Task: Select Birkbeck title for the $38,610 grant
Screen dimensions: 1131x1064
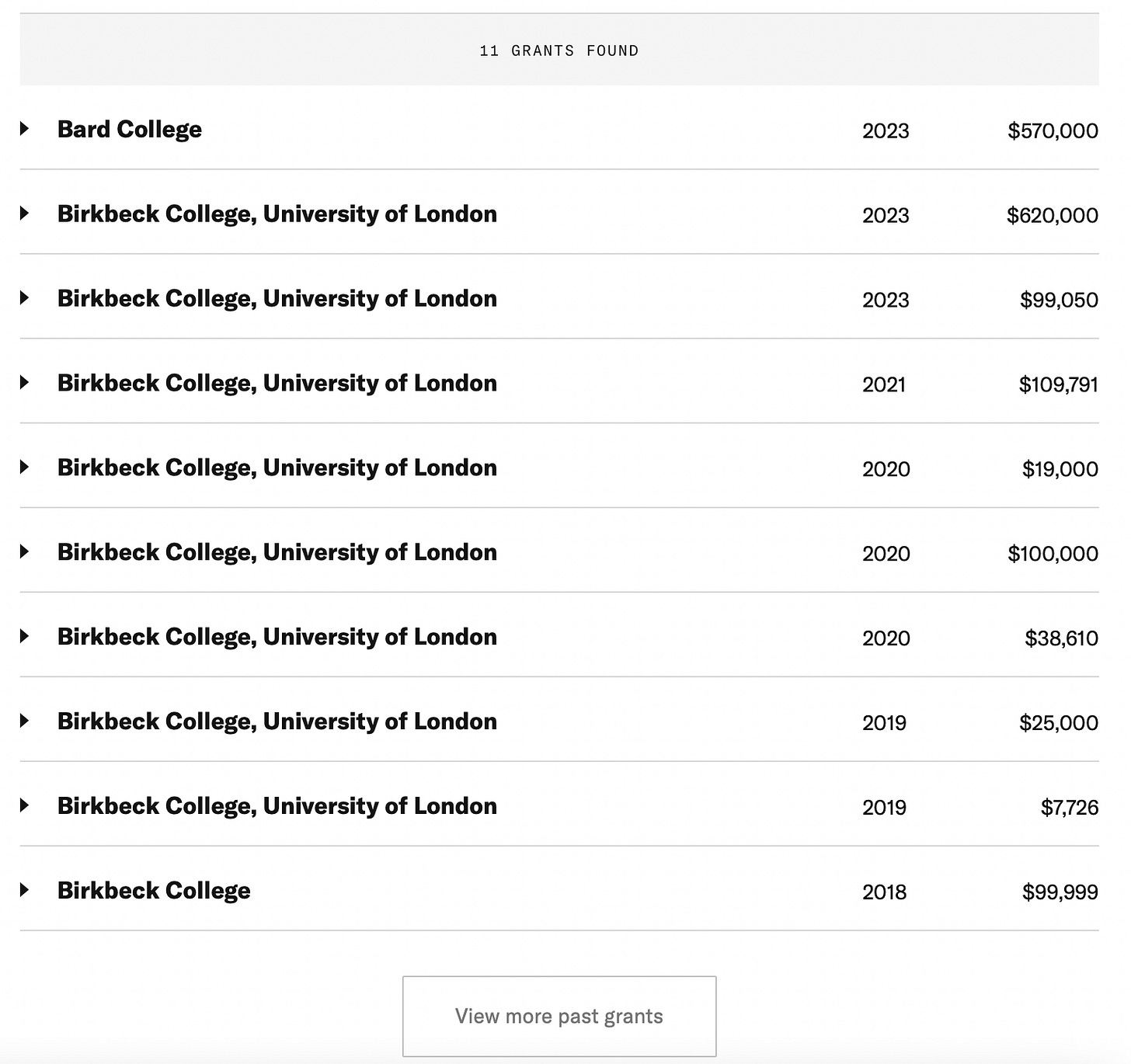Action: (277, 637)
